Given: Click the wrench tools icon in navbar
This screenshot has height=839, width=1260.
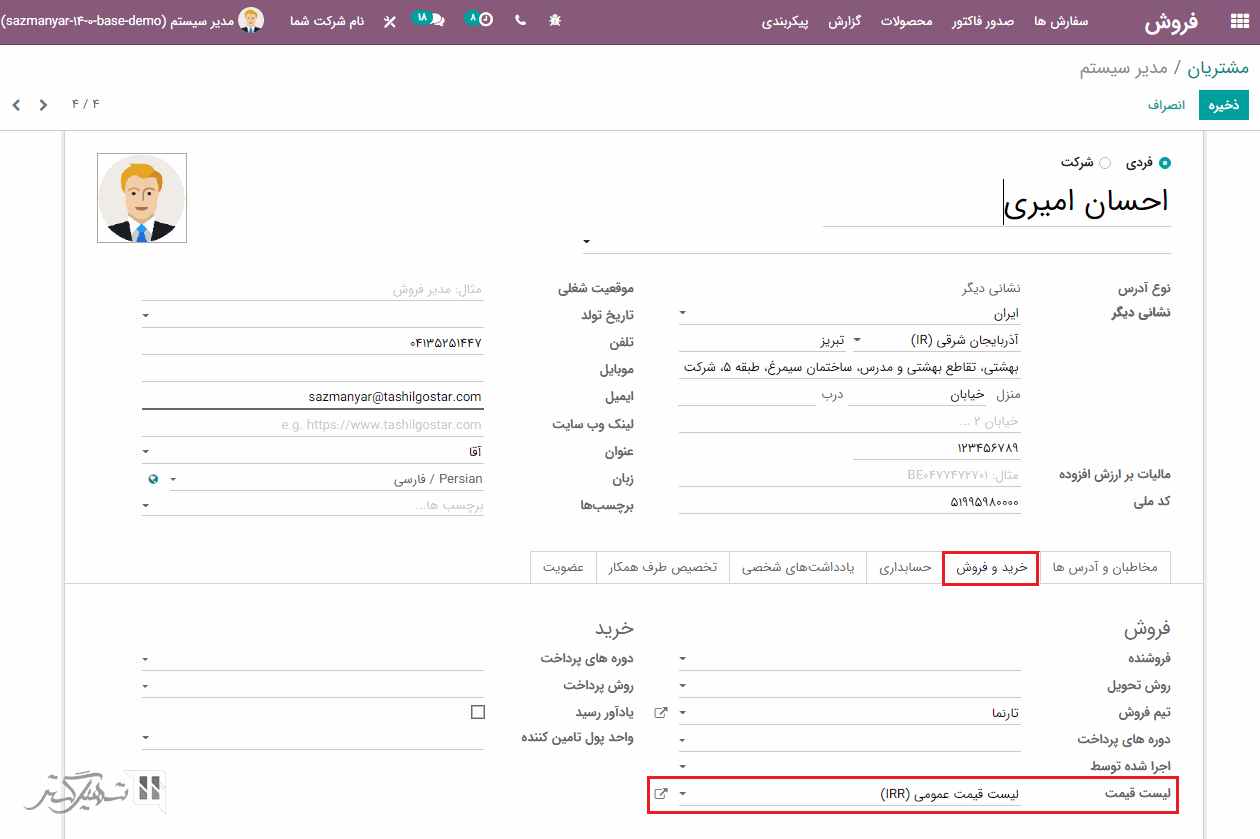Looking at the screenshot, I should (x=390, y=21).
